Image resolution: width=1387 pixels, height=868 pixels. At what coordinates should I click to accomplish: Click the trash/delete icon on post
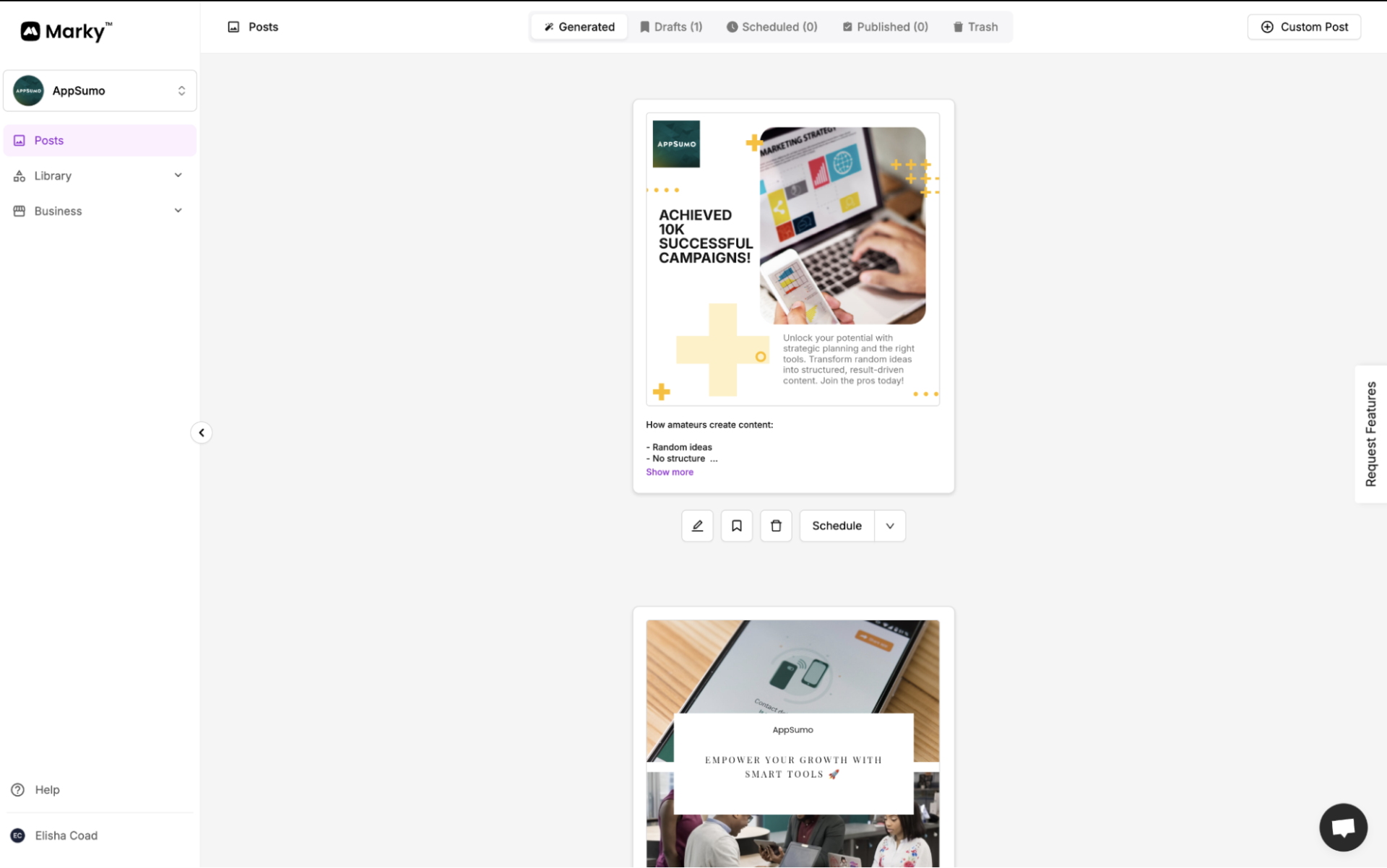(775, 525)
